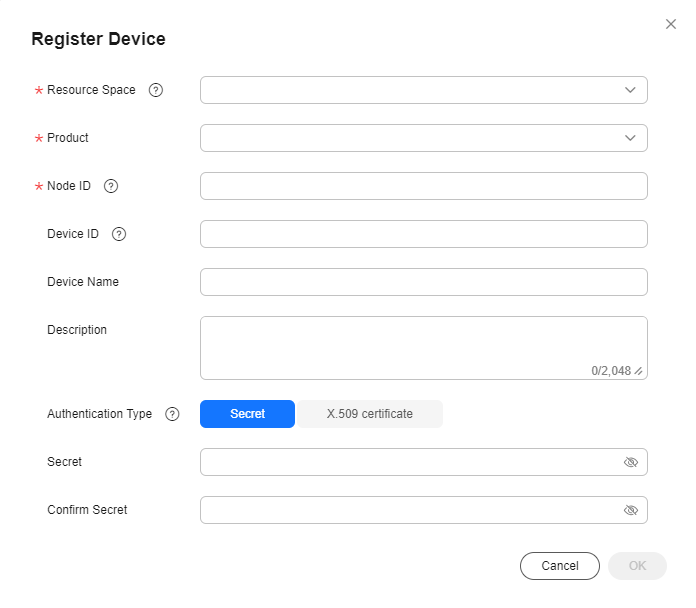Screen dimensions: 696x608
Task: Open the Resource Space dropdown
Action: point(423,90)
